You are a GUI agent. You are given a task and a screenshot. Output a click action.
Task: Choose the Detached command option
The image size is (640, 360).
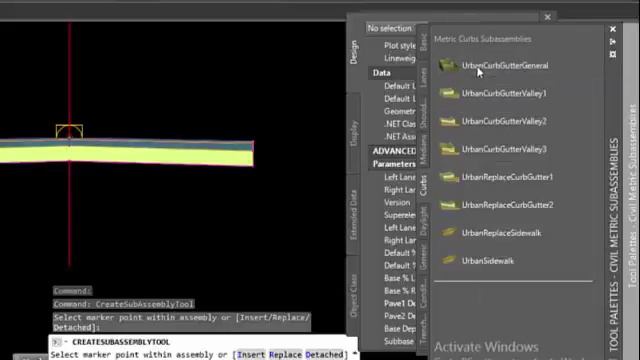pos(324,355)
